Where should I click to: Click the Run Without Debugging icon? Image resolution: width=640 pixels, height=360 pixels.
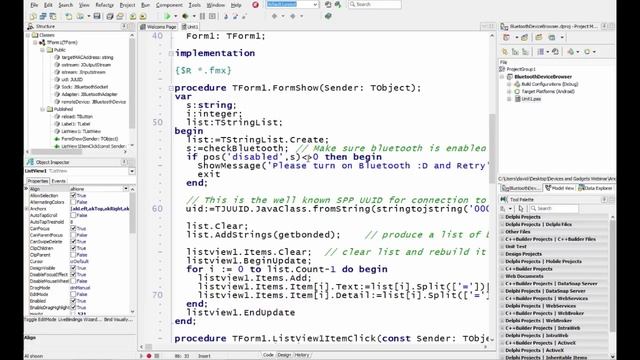click(x=185, y=16)
